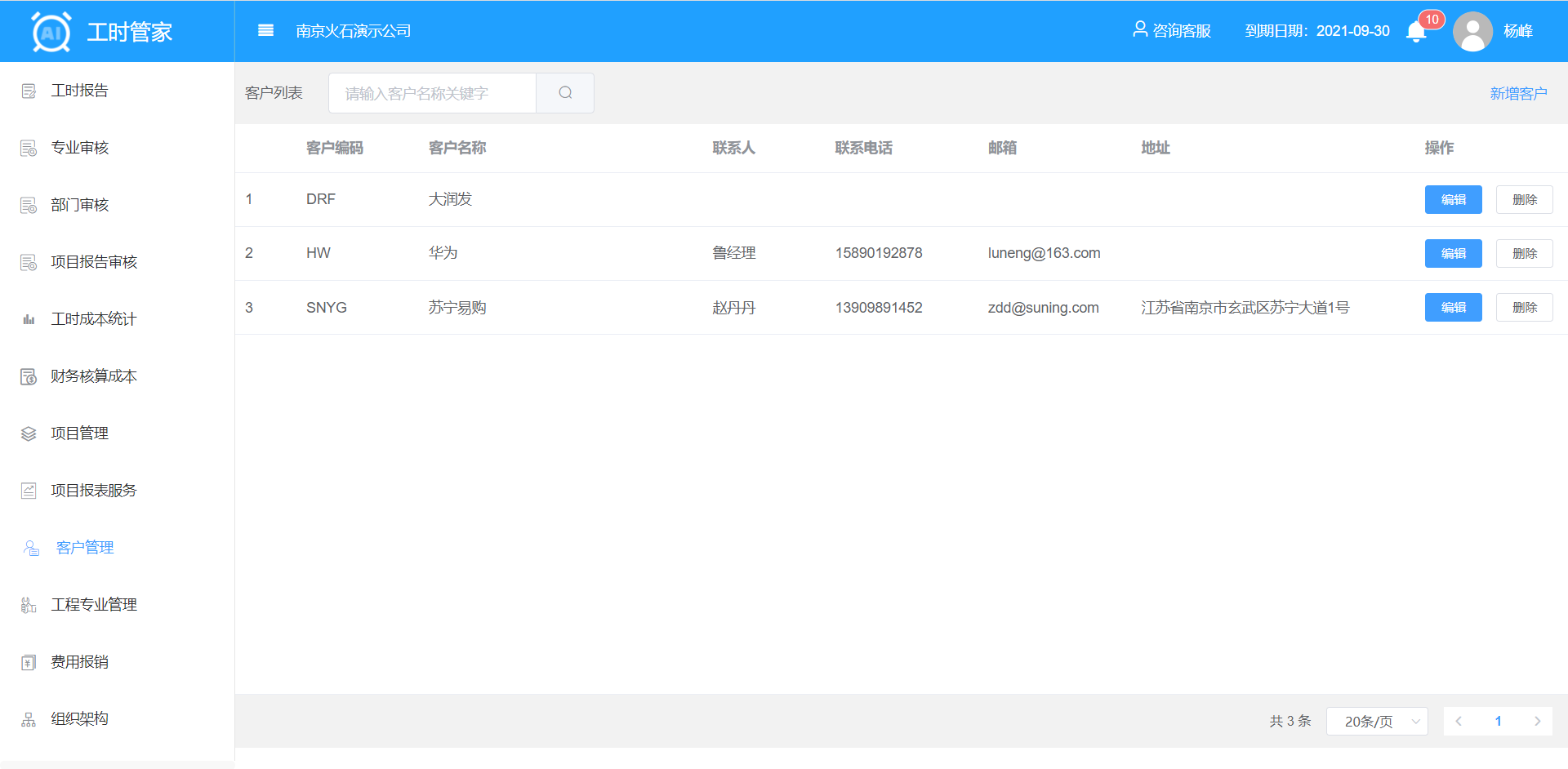This screenshot has width=1568, height=769.
Task: Open 工时报告 in the sidebar
Action: click(x=79, y=91)
